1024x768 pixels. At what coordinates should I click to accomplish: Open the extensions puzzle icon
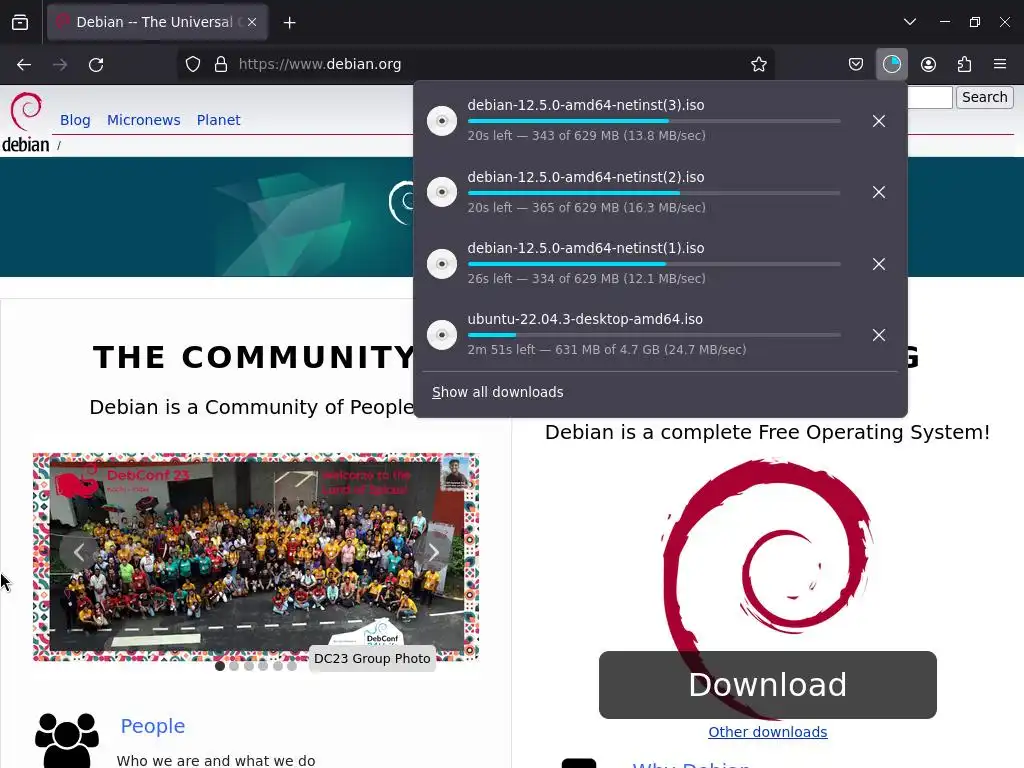964,64
